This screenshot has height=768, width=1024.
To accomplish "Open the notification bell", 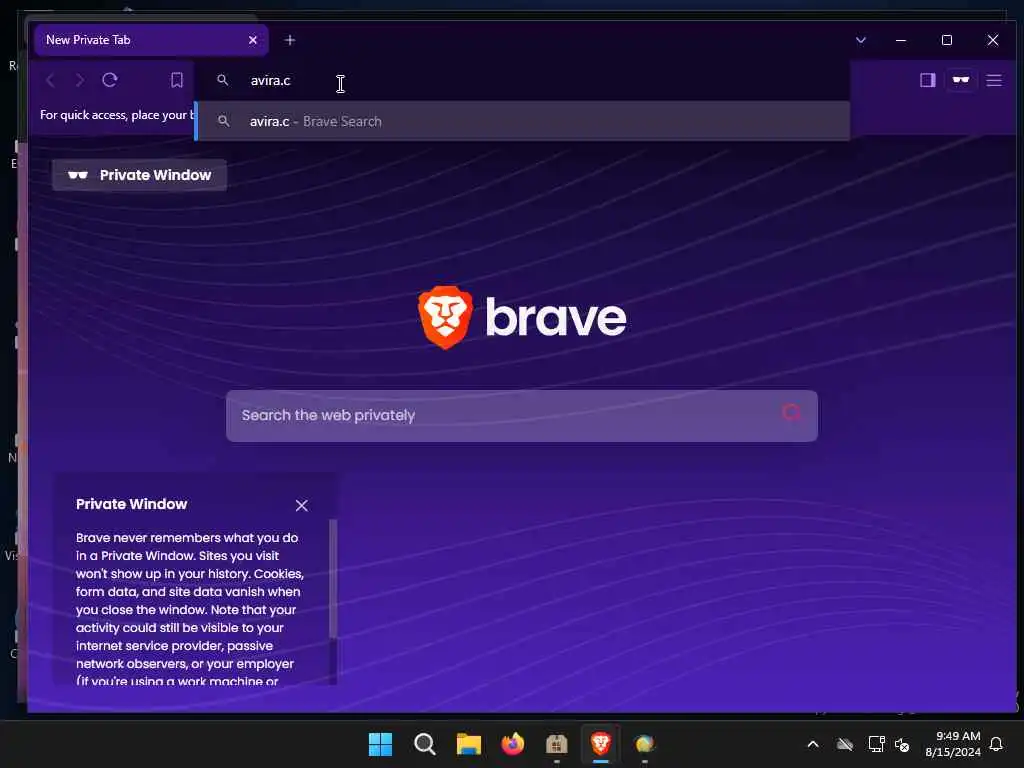I will pyautogui.click(x=996, y=744).
